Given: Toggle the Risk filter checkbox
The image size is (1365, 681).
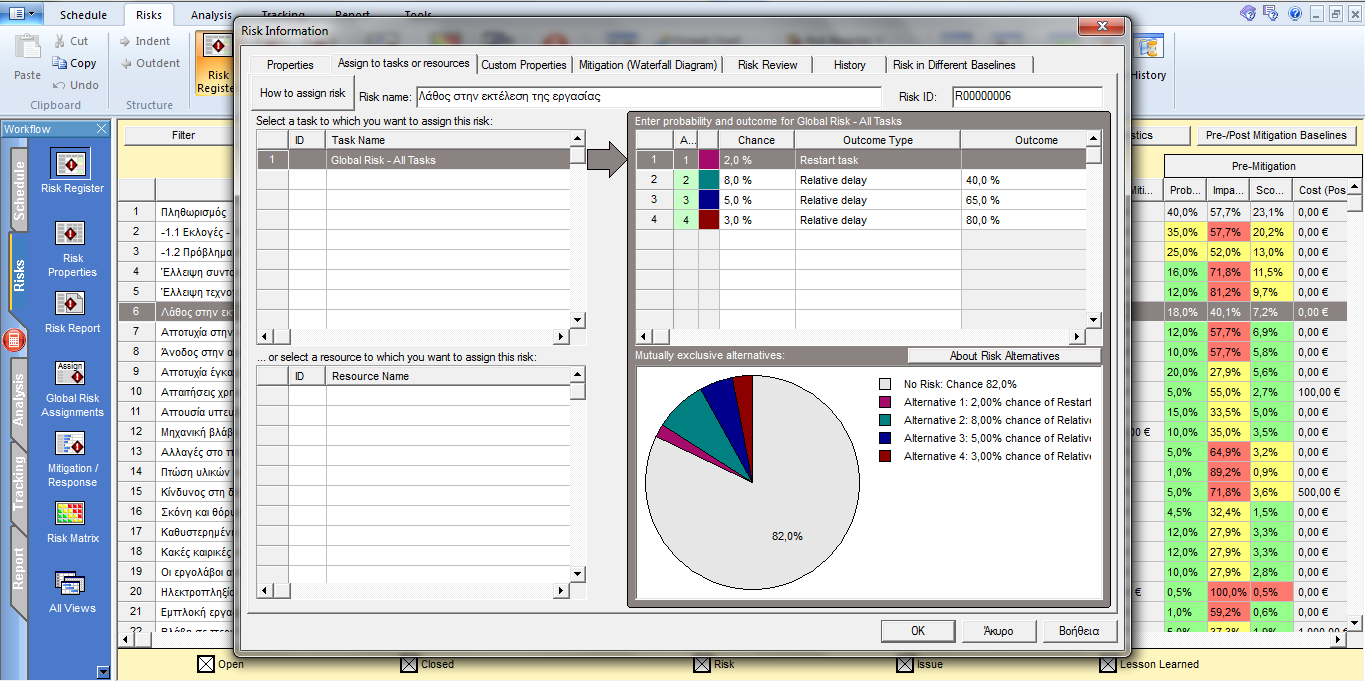Looking at the screenshot, I should click(701, 664).
